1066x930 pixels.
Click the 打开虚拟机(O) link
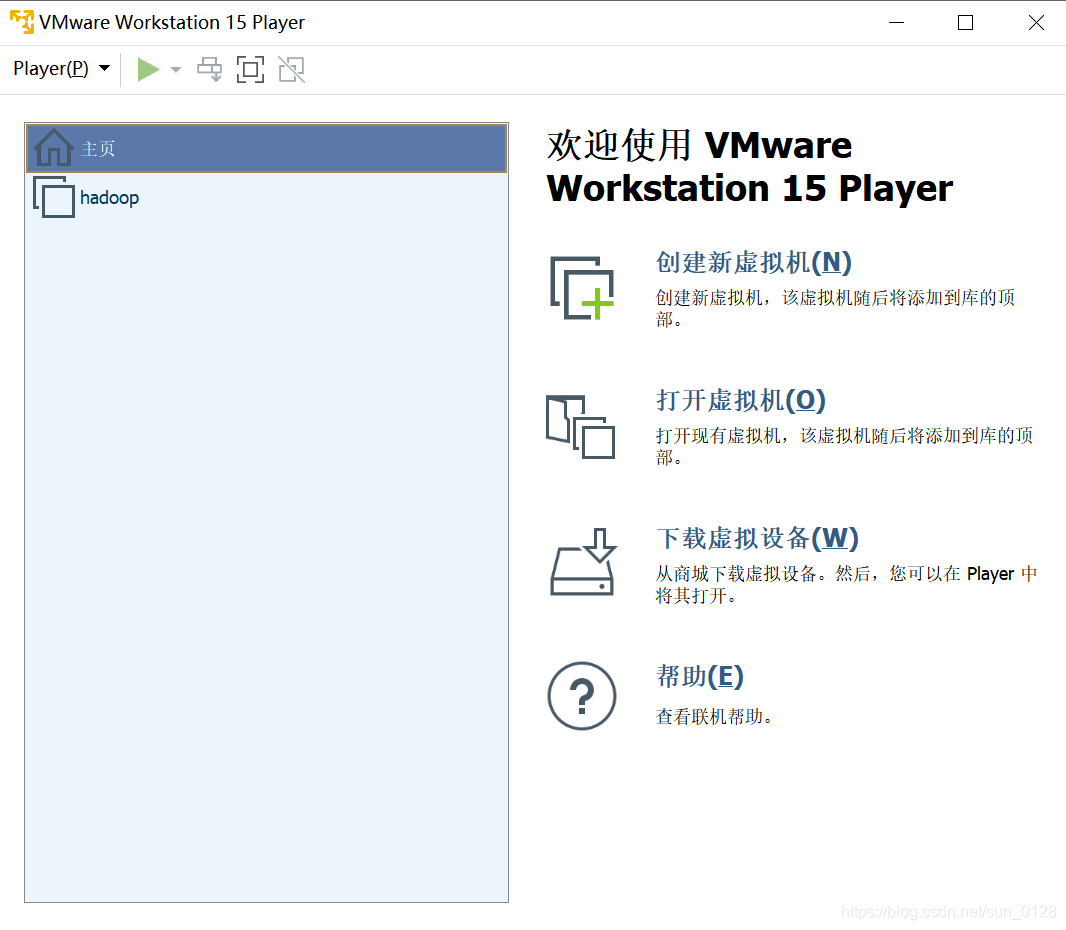click(x=740, y=400)
